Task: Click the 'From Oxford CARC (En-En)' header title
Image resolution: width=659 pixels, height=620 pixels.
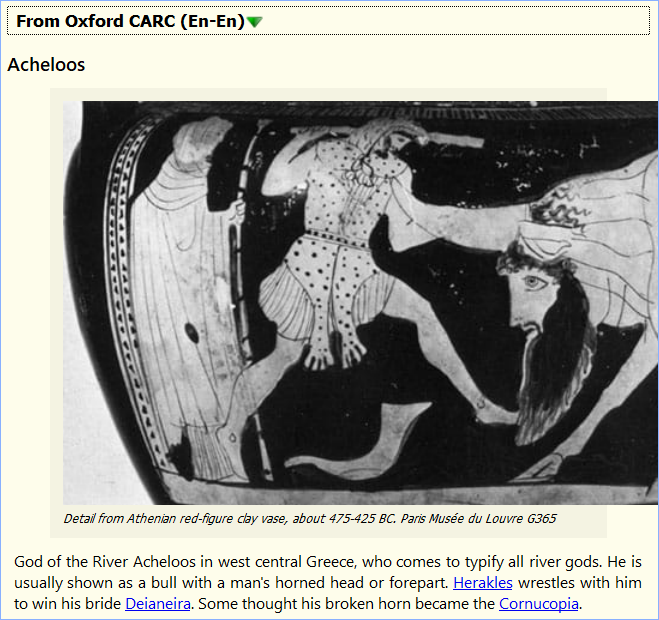Action: [130, 21]
